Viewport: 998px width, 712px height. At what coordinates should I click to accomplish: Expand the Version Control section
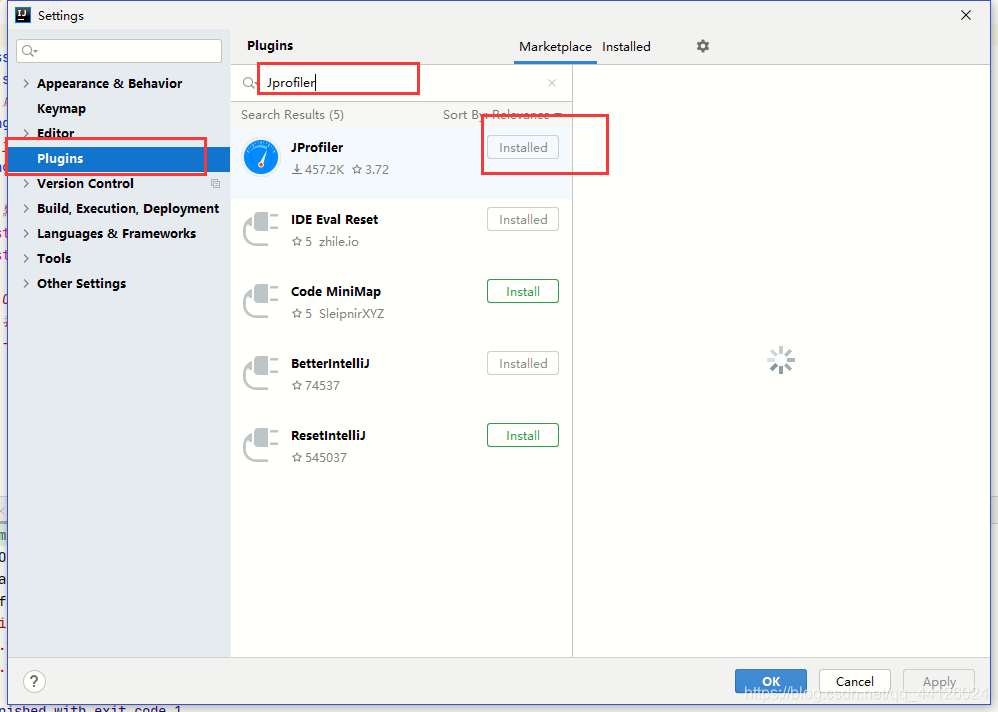point(26,183)
